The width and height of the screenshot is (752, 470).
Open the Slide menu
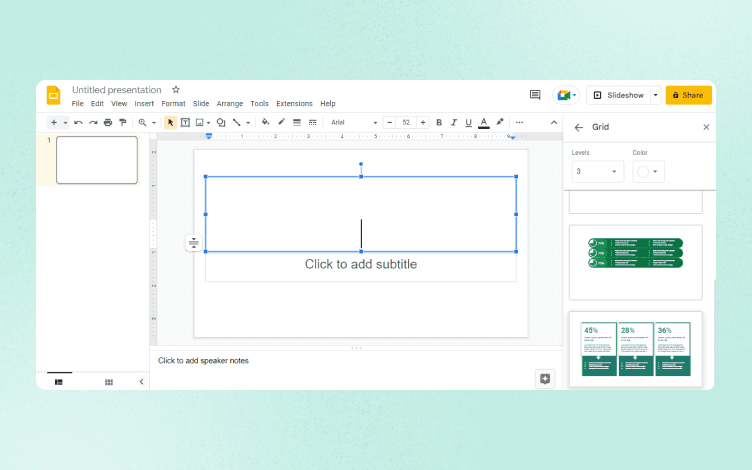201,104
